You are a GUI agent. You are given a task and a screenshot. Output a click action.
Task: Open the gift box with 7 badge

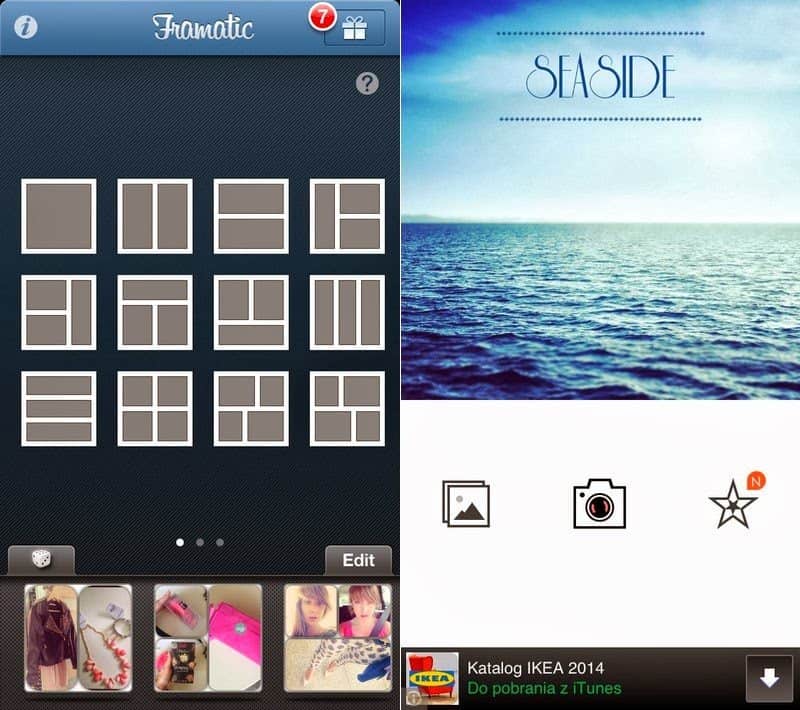[x=354, y=29]
